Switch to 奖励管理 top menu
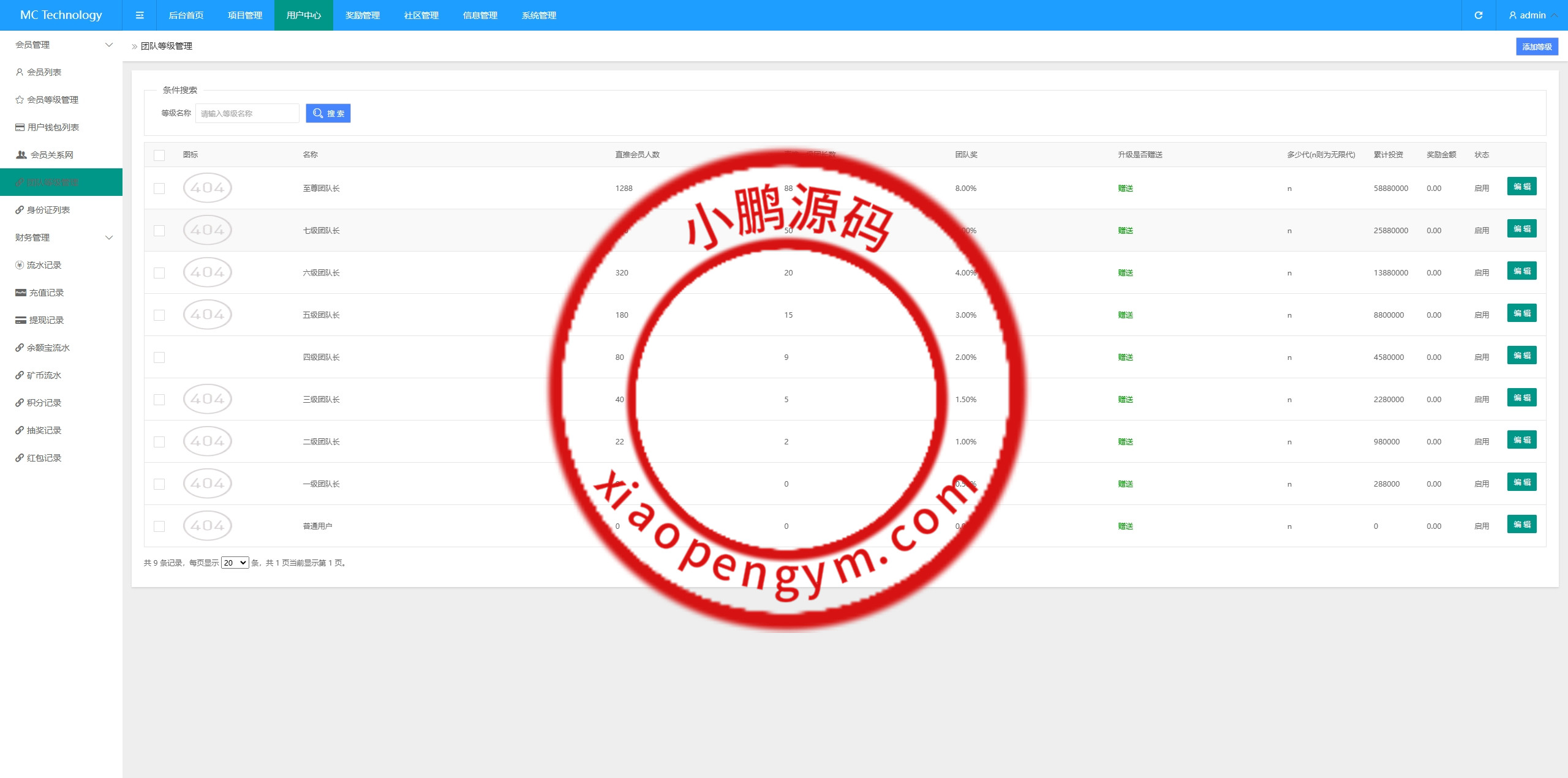 point(363,15)
